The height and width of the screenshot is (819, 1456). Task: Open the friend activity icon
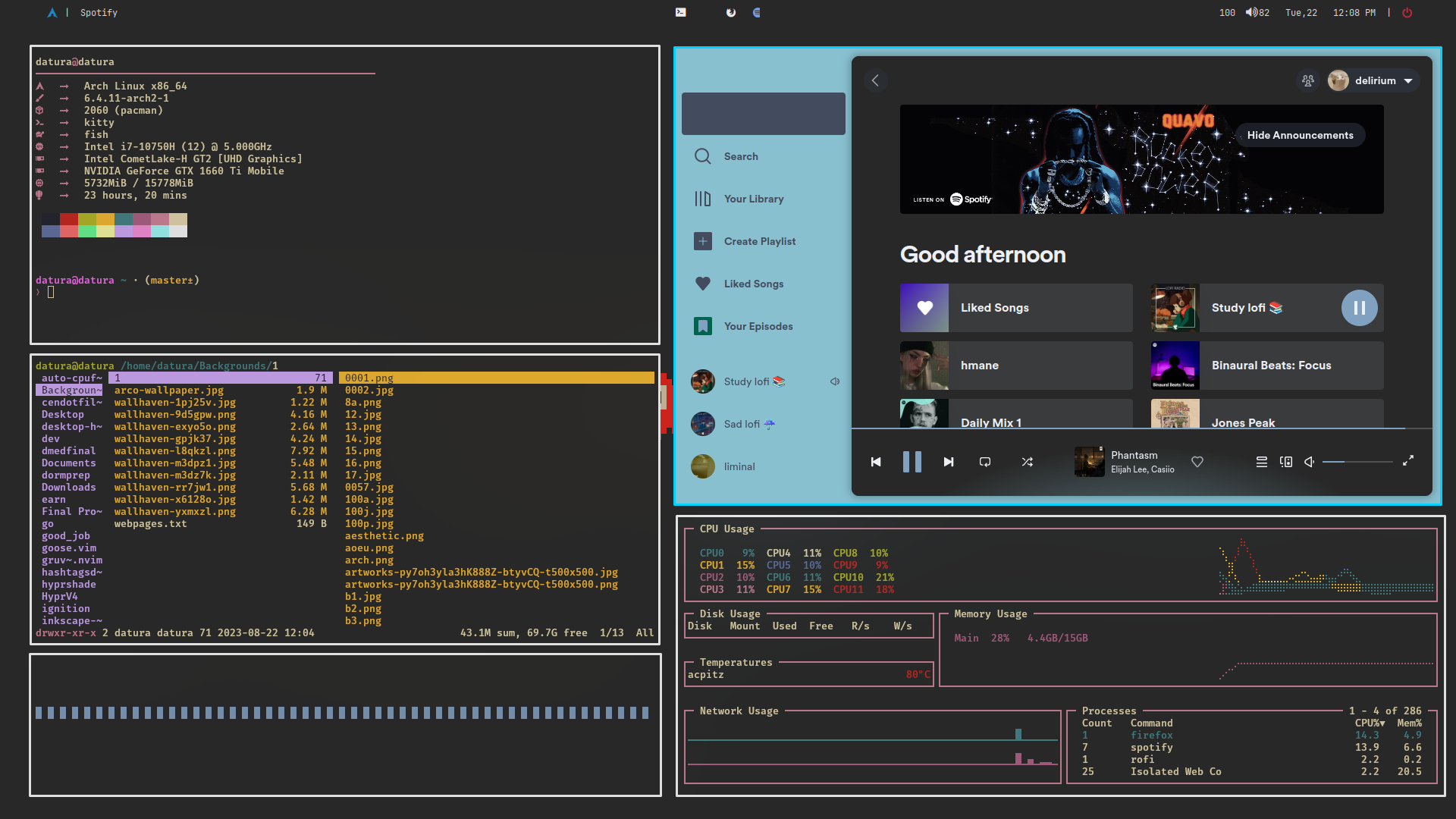pos(1308,80)
